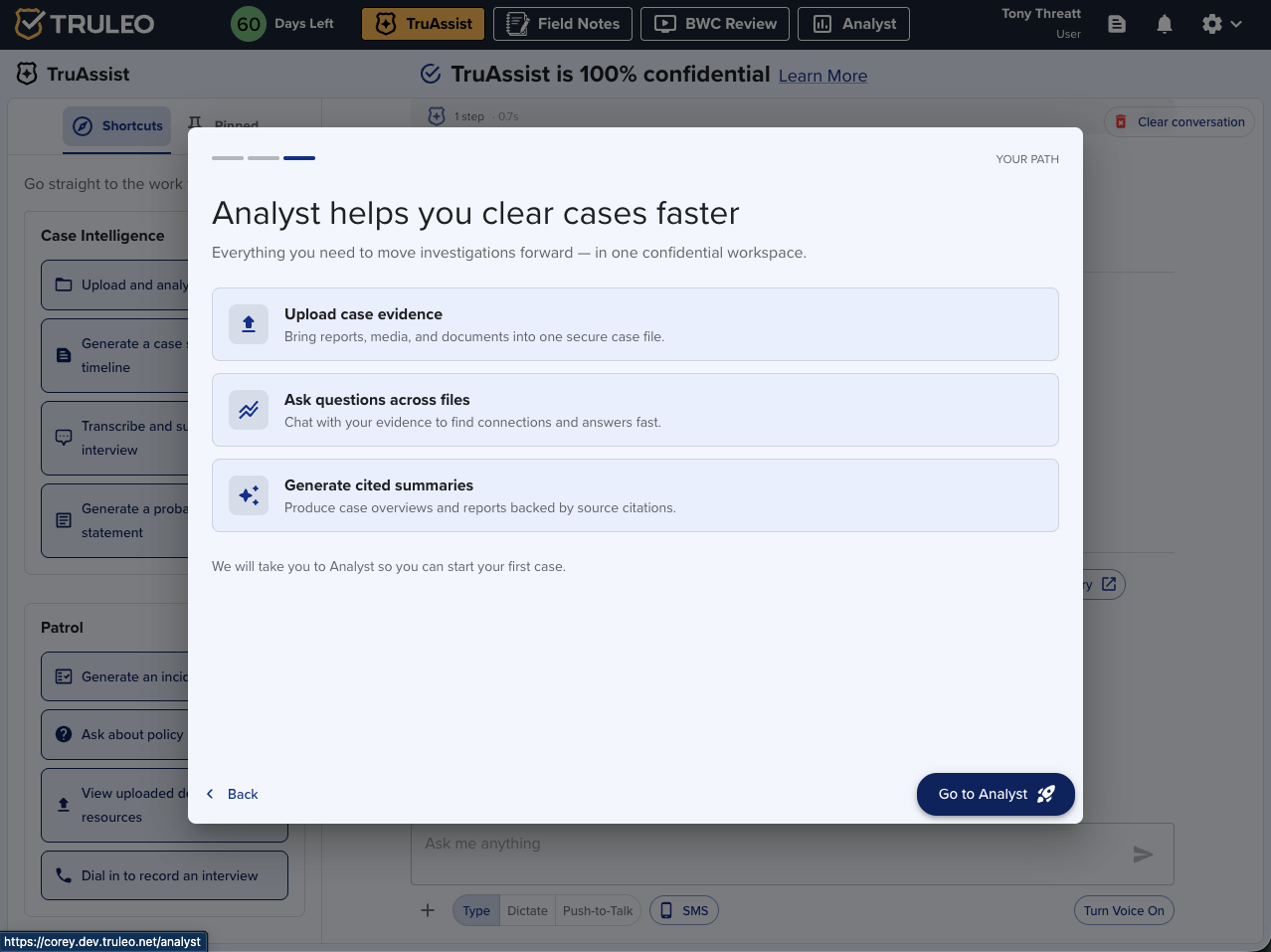This screenshot has height=952, width=1271.
Task: Open Upload and analyze shortcut
Action: pyautogui.click(x=114, y=286)
